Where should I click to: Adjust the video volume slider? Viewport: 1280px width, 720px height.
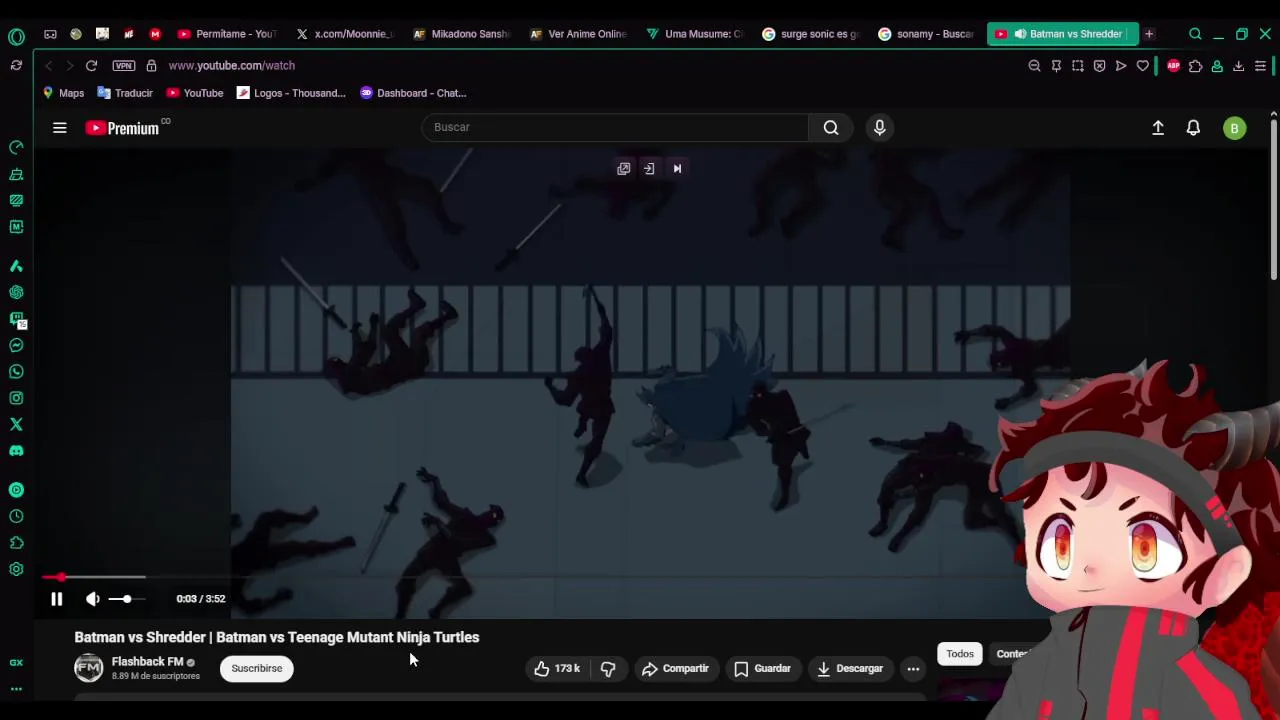pyautogui.click(x=127, y=599)
